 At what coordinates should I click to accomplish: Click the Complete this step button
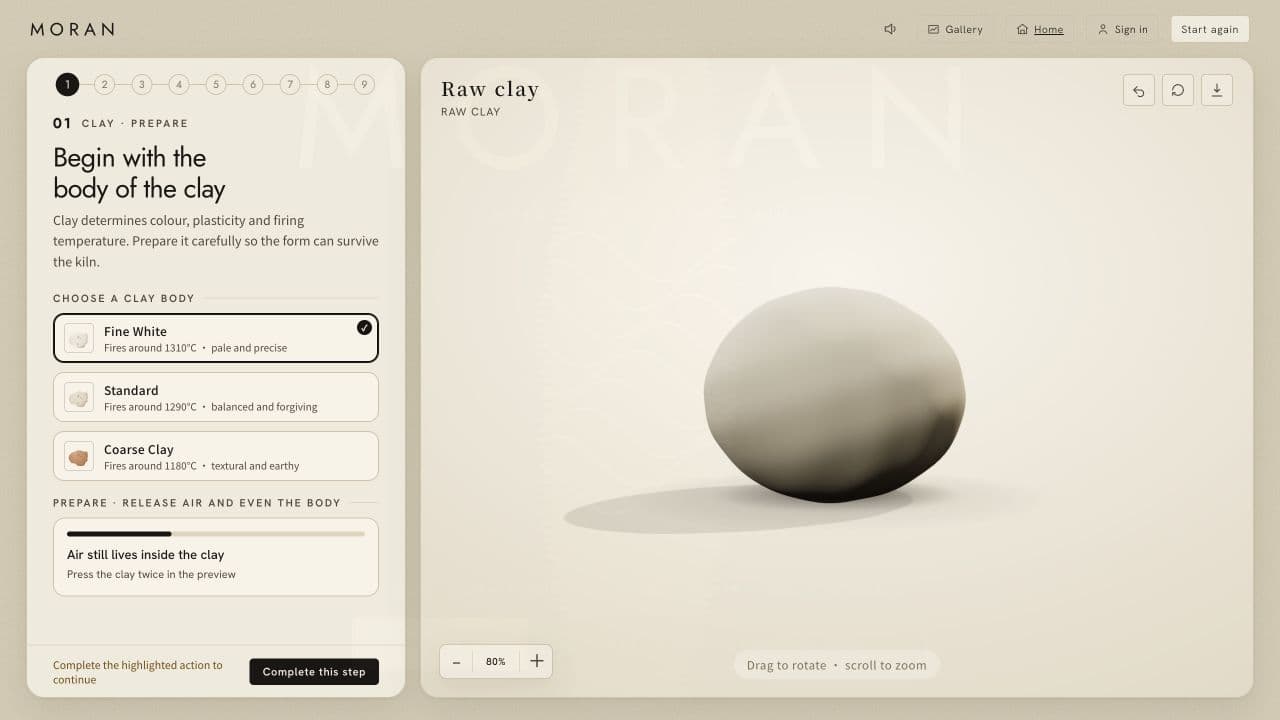coord(314,672)
